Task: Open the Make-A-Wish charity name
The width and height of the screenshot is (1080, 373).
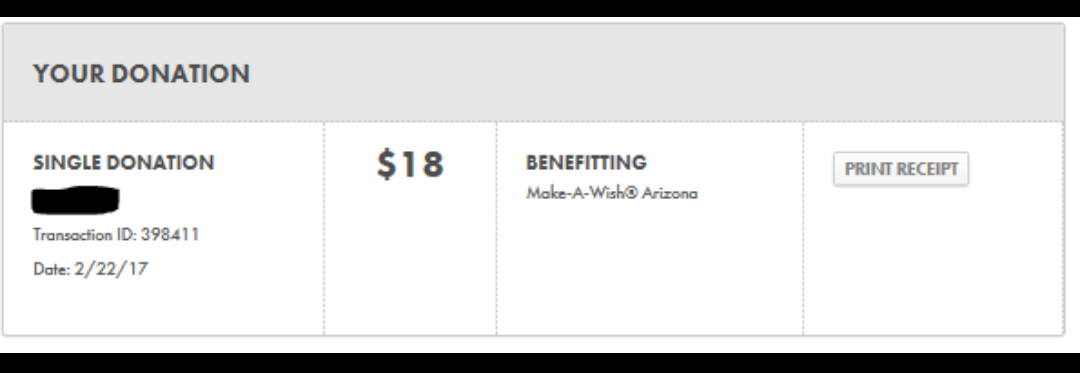Action: coord(612,193)
